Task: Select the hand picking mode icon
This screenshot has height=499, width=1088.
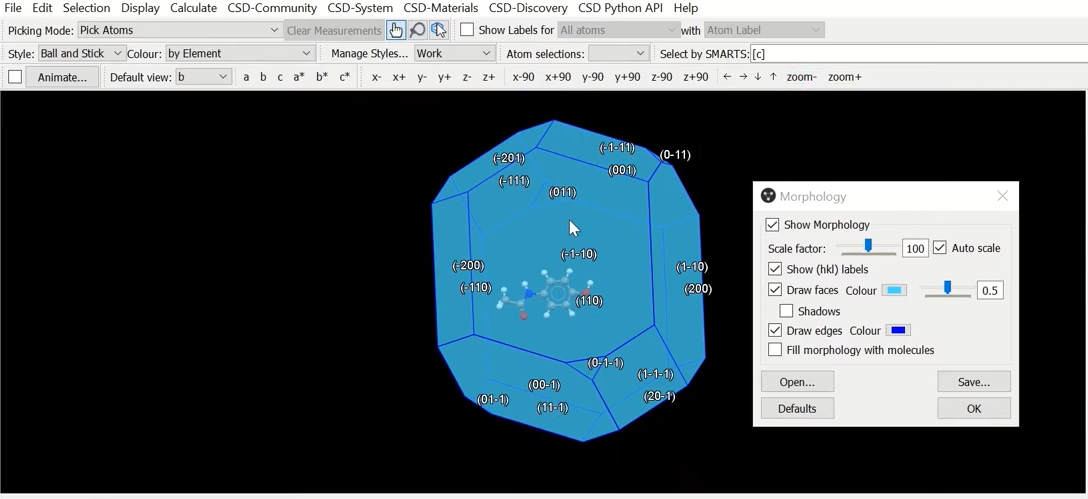Action: 396,30
